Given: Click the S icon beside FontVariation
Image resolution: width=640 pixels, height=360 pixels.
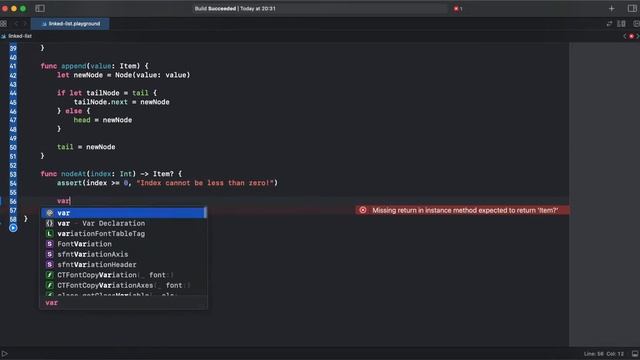Looking at the screenshot, I should coord(49,244).
